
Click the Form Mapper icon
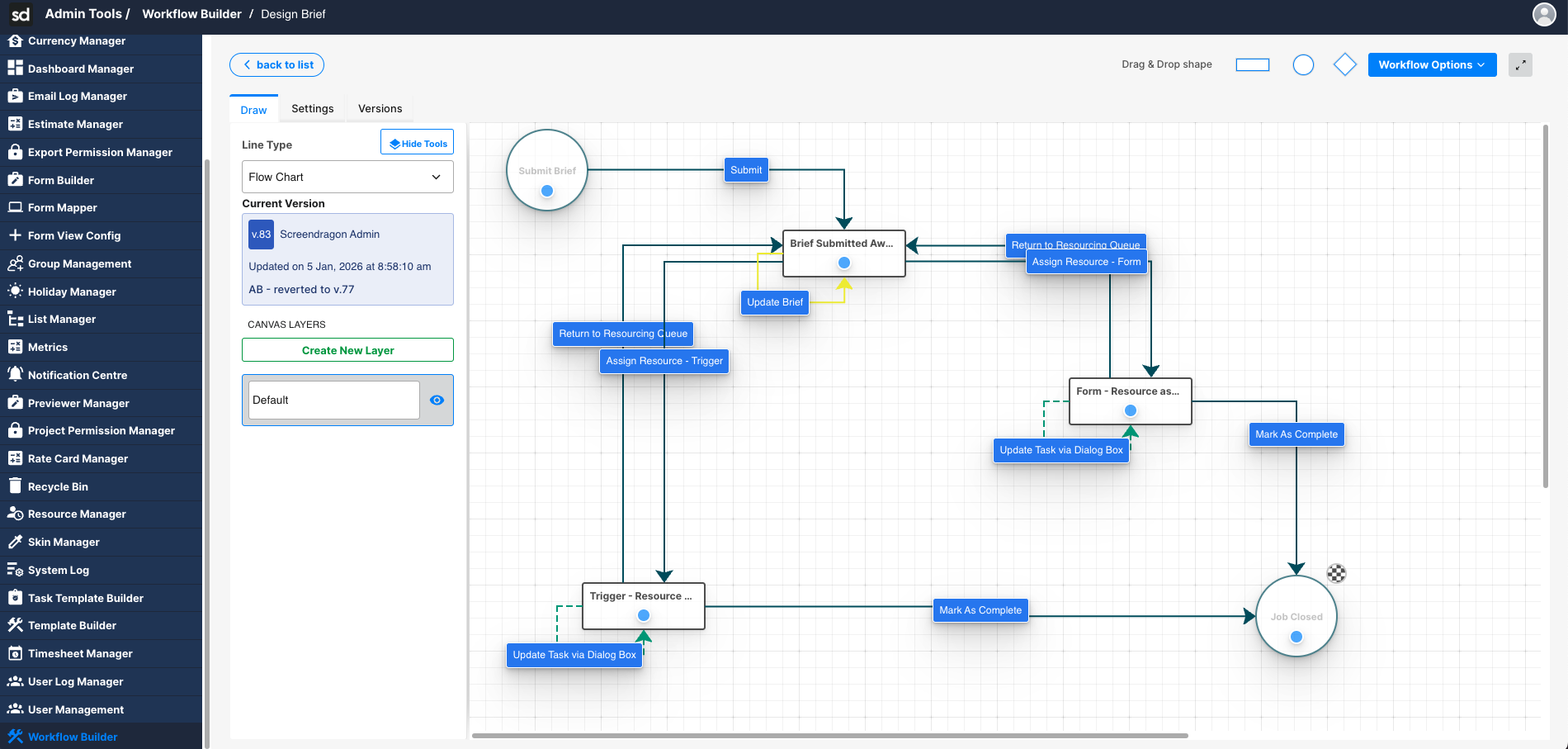click(x=15, y=207)
